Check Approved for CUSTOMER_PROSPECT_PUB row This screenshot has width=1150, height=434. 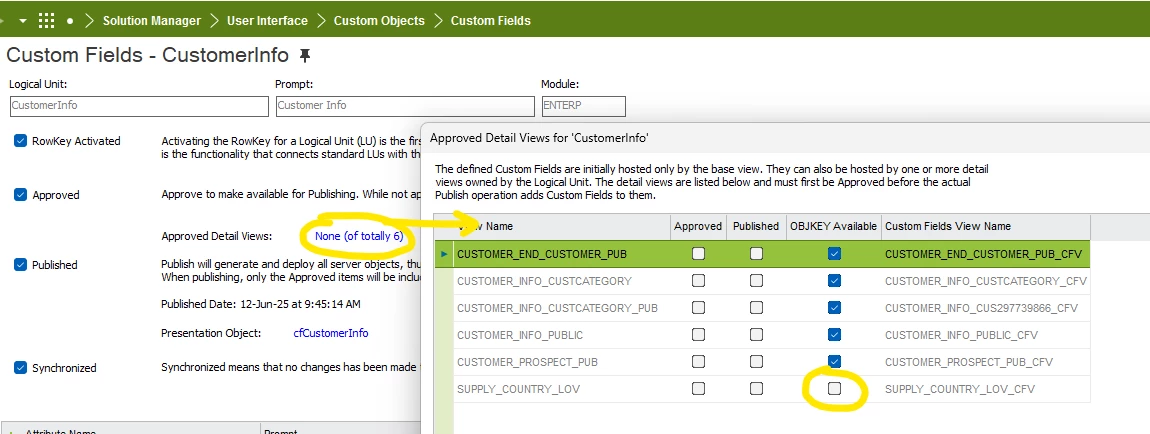(698, 362)
